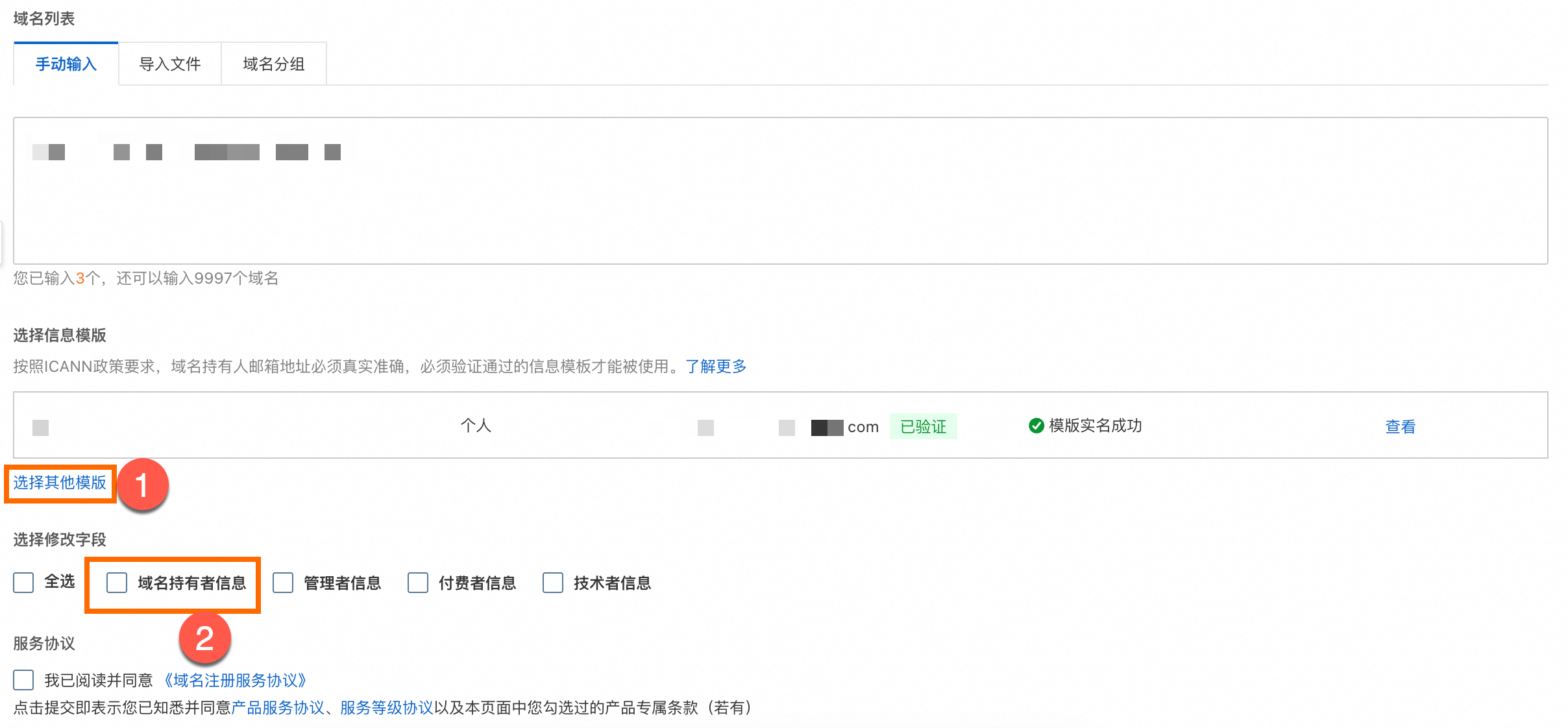This screenshot has width=1568, height=728.
Task: Click the 选择其他模版 link
Action: pyautogui.click(x=60, y=483)
